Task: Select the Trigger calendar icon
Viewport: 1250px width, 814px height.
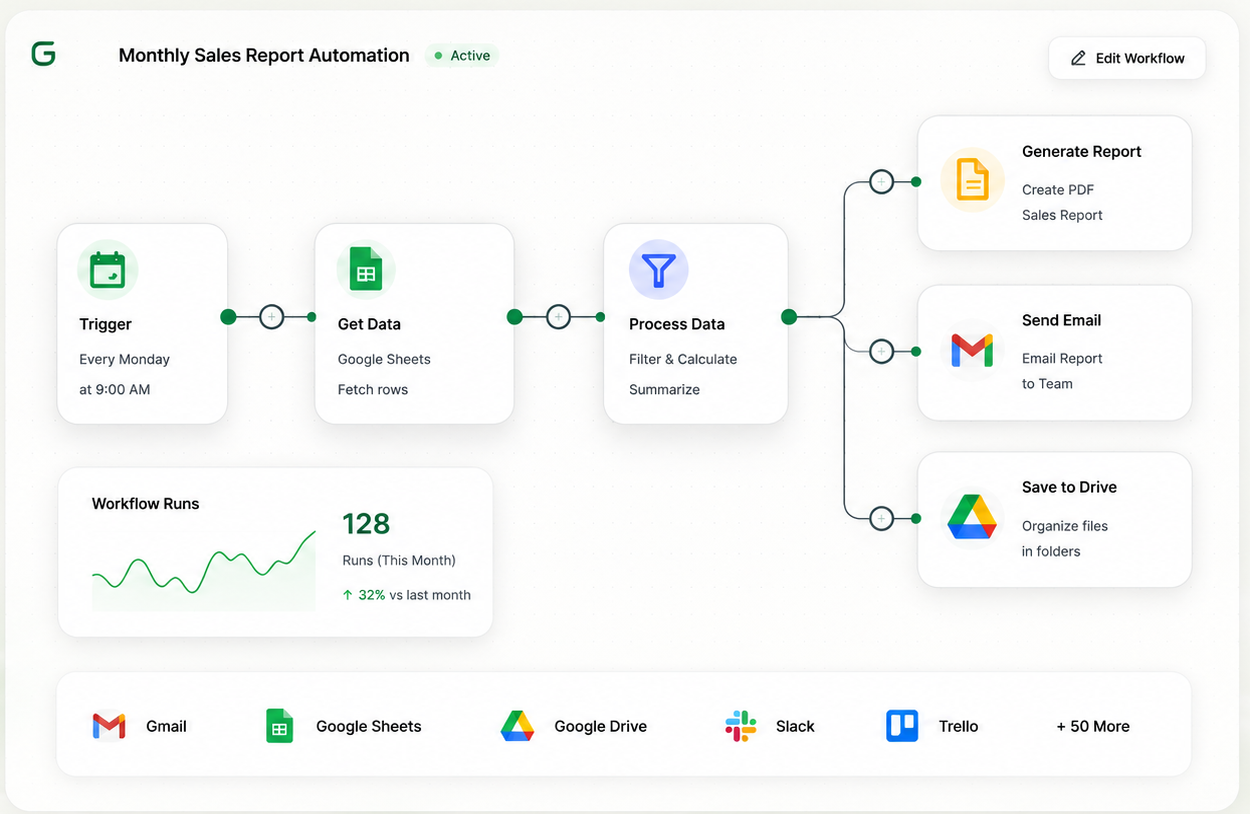Action: (x=107, y=271)
